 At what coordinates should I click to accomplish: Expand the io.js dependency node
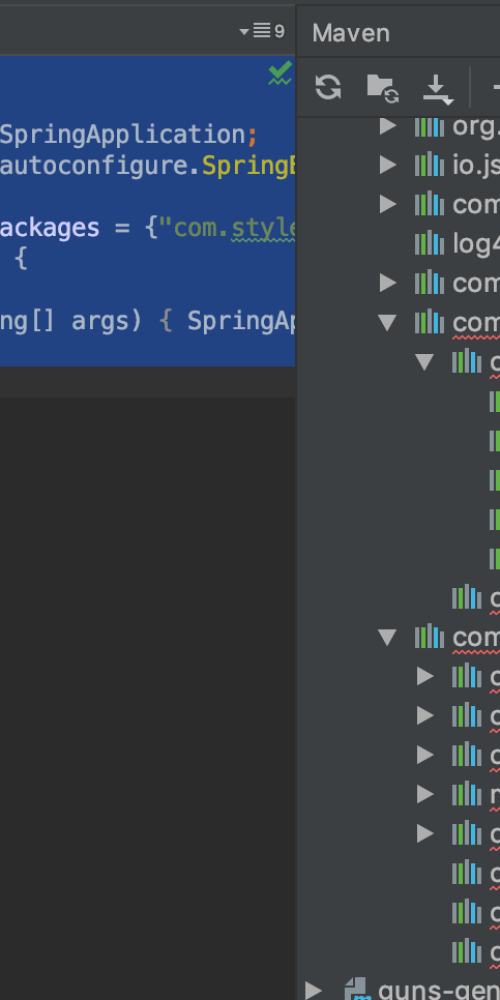(388, 165)
